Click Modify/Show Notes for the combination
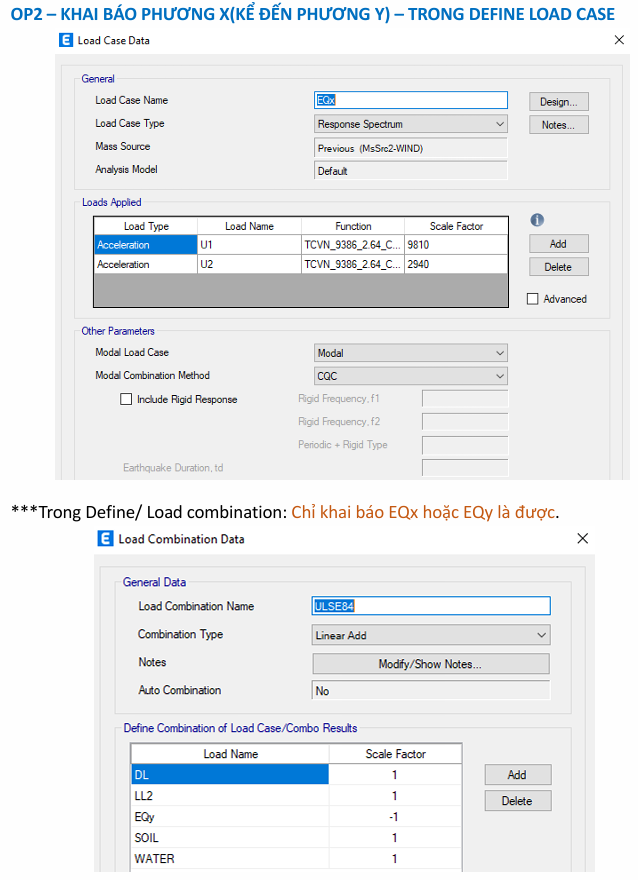This screenshot has width=638, height=880. click(x=430, y=663)
